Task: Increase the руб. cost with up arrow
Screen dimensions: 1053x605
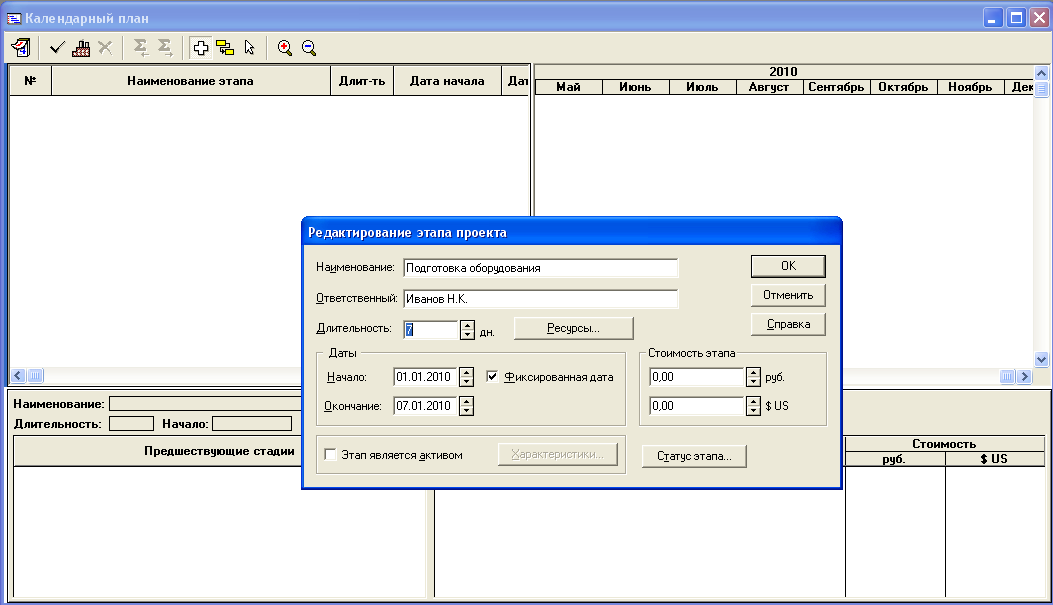Action: point(753,372)
